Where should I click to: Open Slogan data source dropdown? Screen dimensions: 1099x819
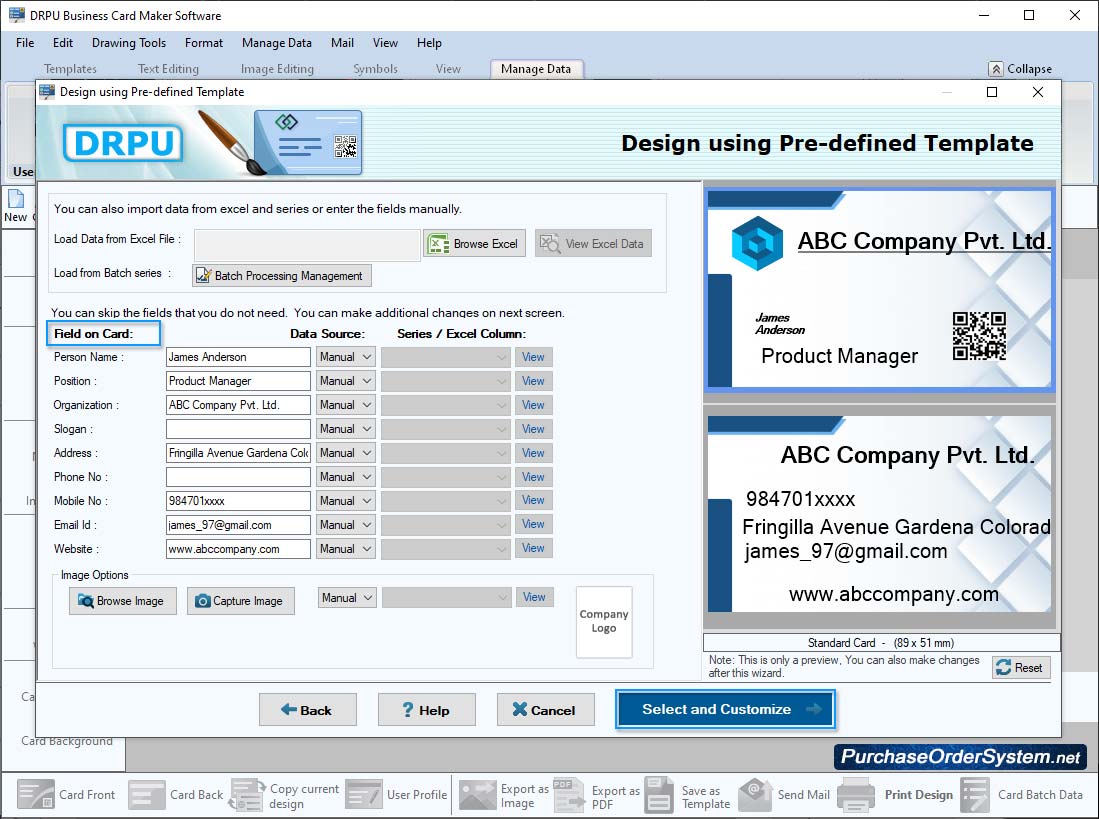click(x=346, y=429)
